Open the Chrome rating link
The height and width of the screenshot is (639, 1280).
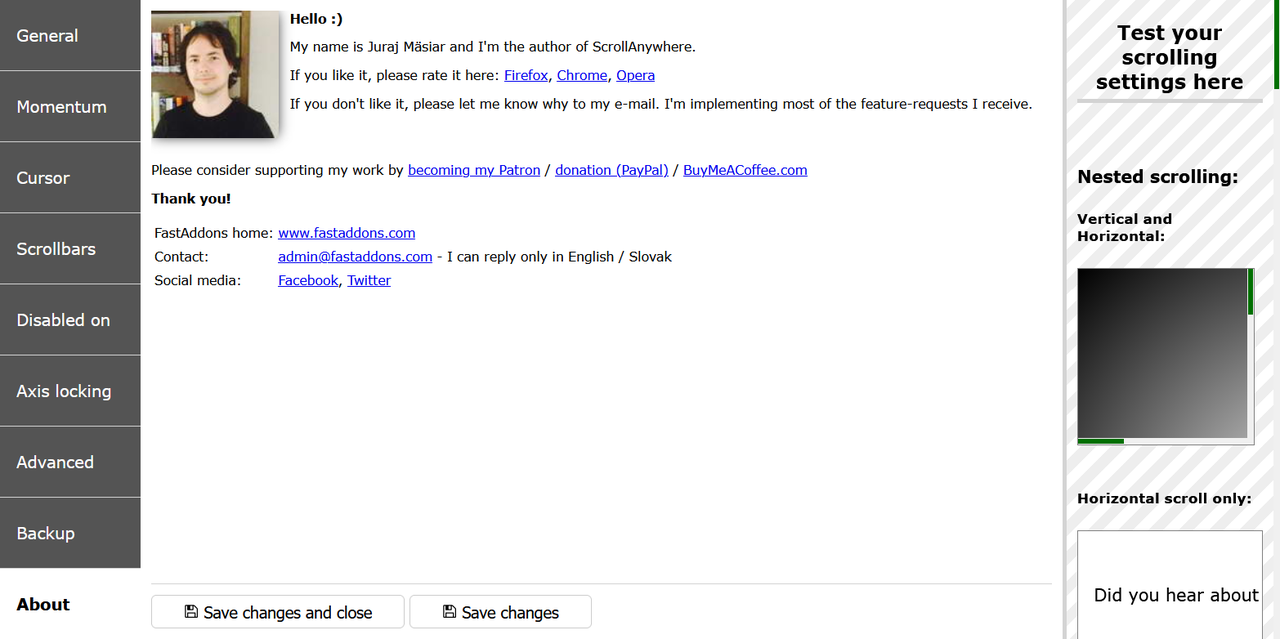[582, 75]
